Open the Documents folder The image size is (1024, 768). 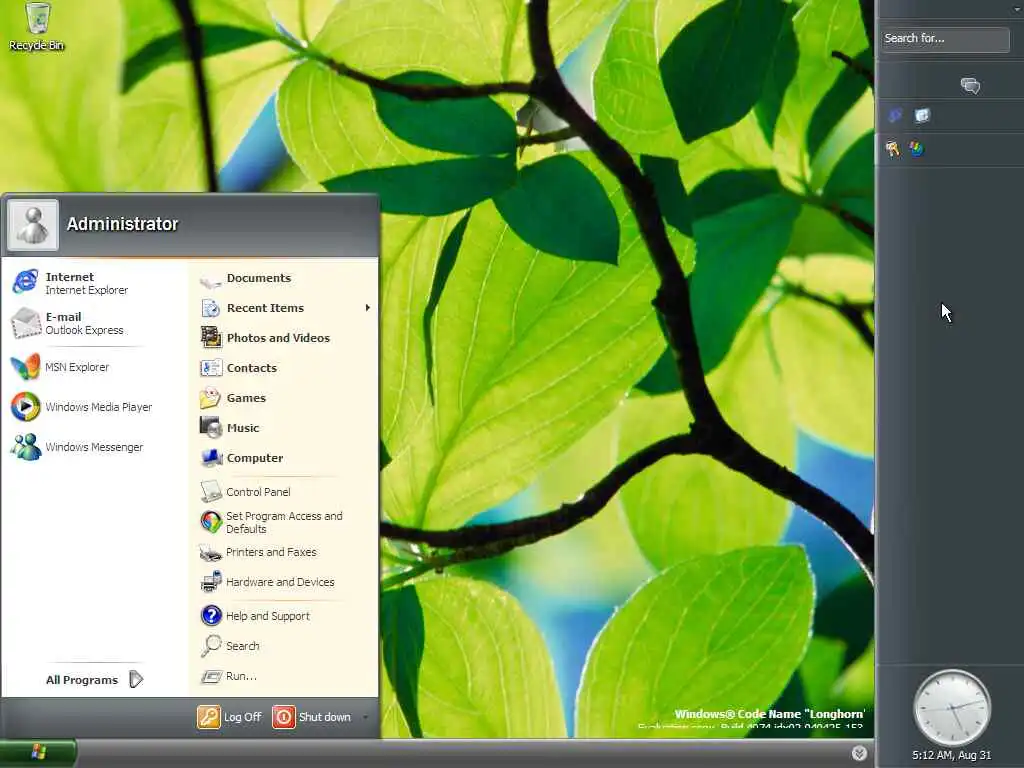(247, 279)
